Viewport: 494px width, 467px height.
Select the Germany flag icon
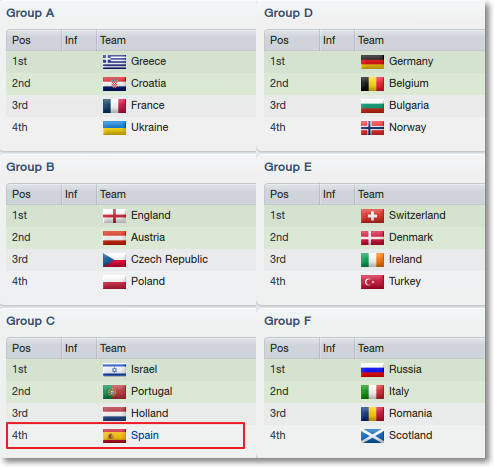point(372,62)
